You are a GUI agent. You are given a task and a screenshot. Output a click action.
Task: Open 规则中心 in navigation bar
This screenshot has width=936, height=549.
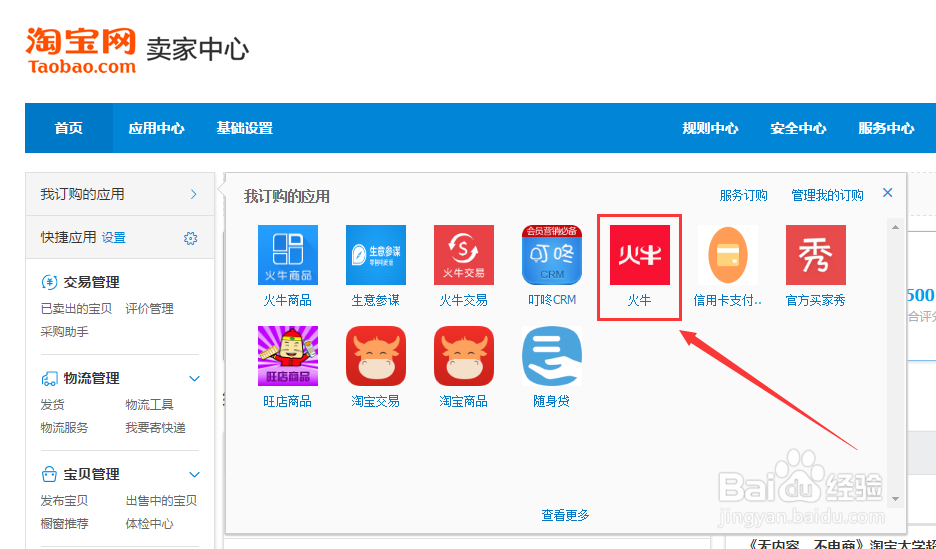[x=710, y=128]
